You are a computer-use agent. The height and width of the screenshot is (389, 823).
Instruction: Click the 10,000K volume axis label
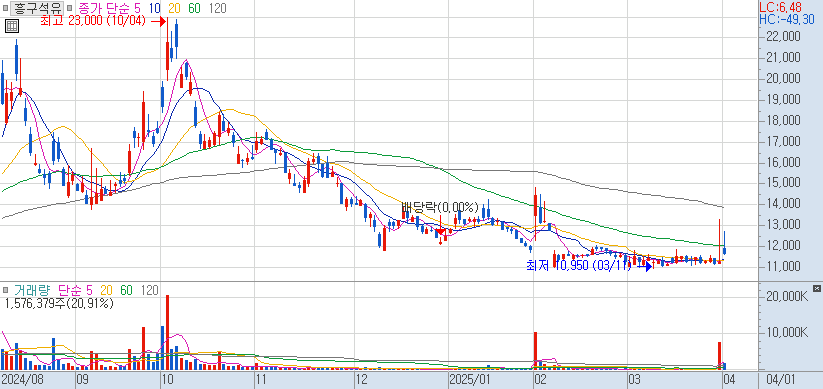[787, 333]
